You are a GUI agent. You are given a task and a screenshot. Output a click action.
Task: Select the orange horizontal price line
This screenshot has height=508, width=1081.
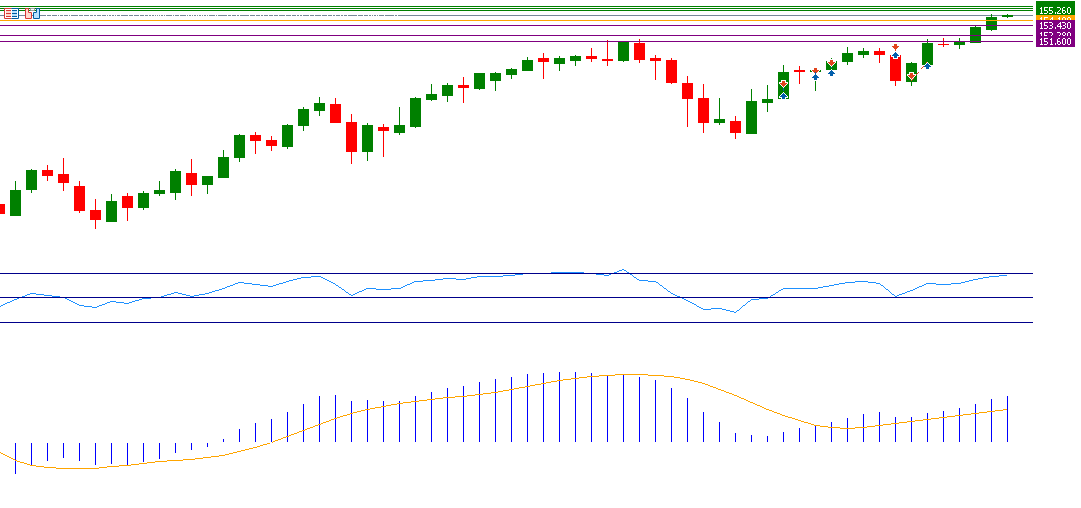click(x=500, y=22)
